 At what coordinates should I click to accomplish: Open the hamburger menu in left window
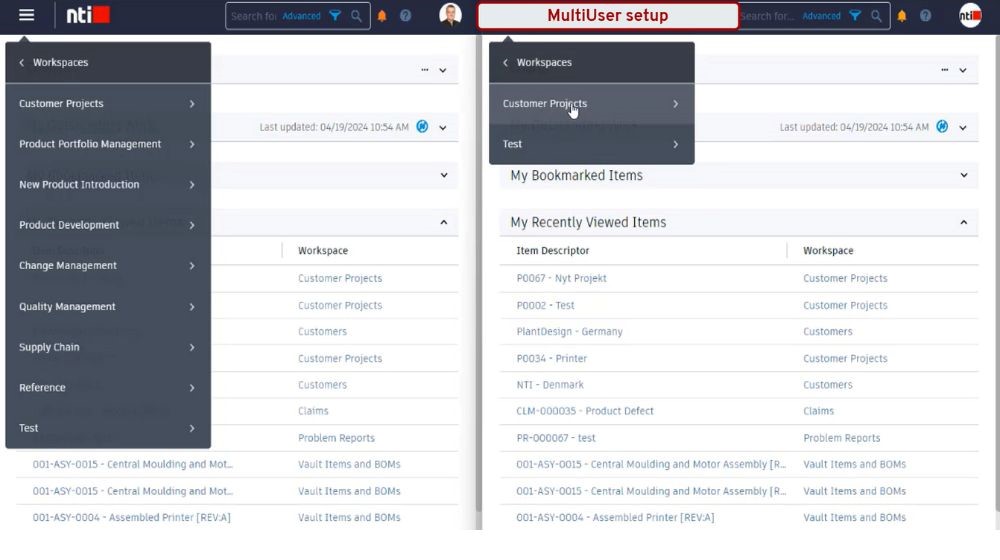pos(26,15)
